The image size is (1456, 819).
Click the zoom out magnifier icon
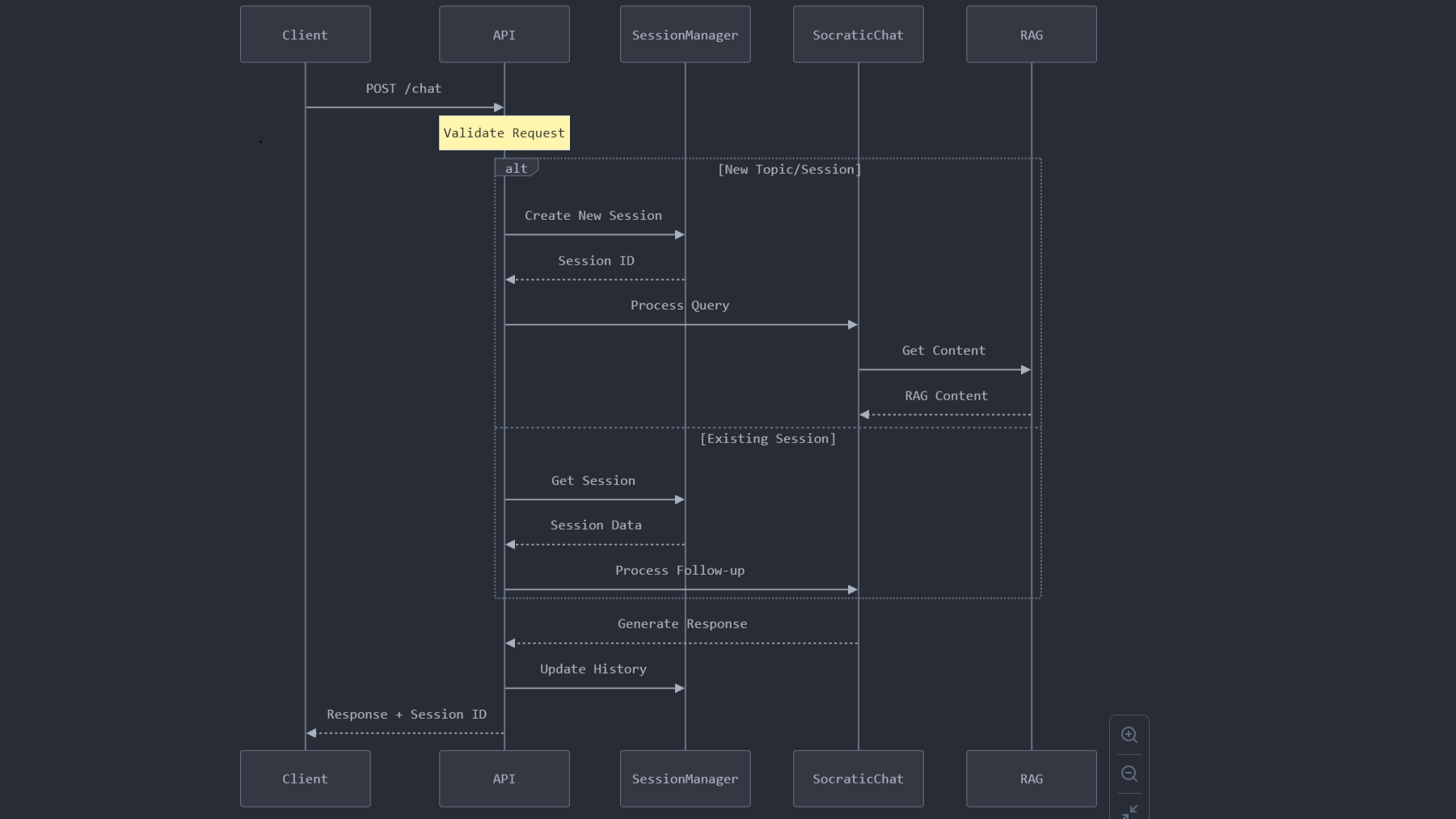point(1129,774)
